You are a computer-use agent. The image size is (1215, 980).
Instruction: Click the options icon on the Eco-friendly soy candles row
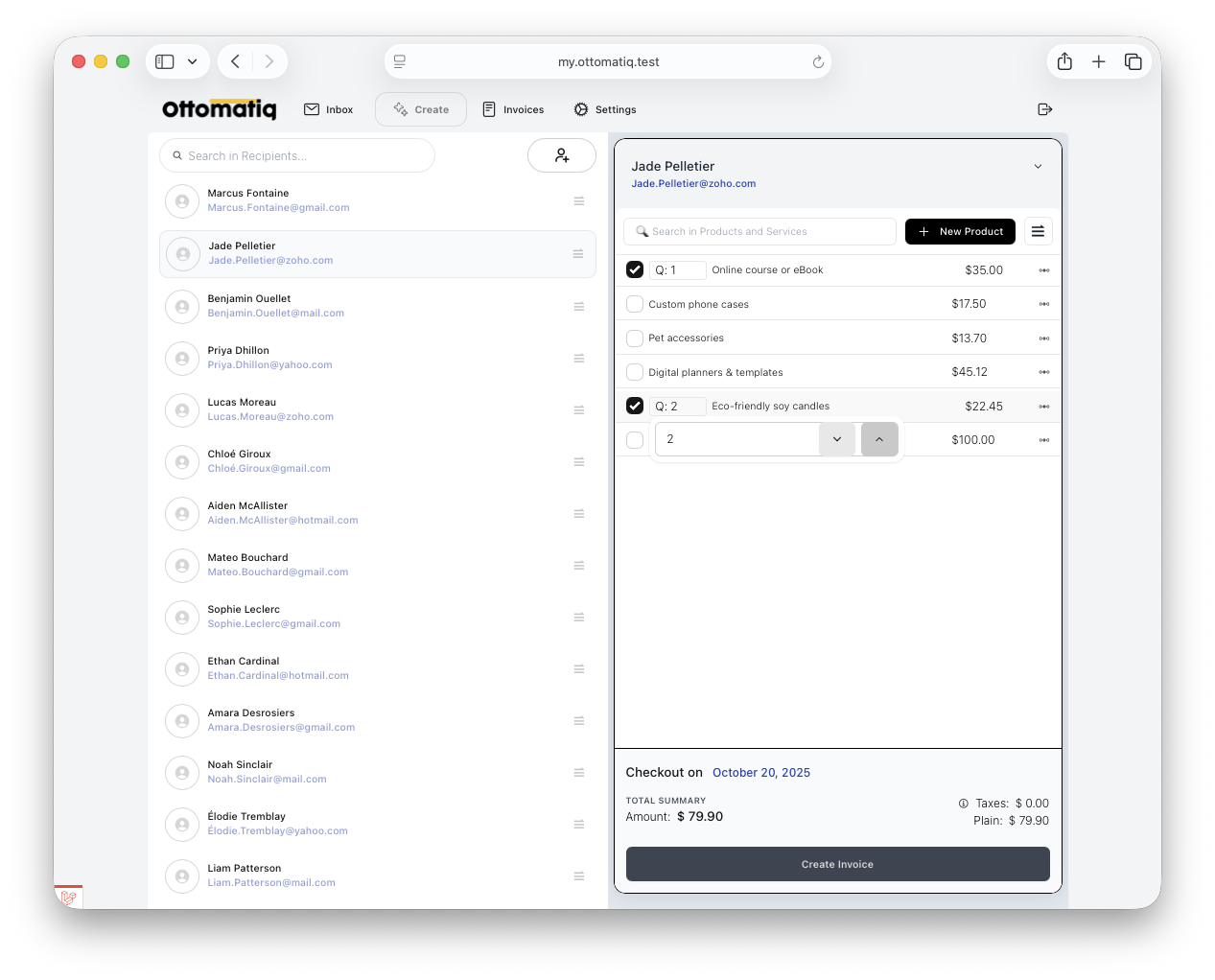[1044, 406]
